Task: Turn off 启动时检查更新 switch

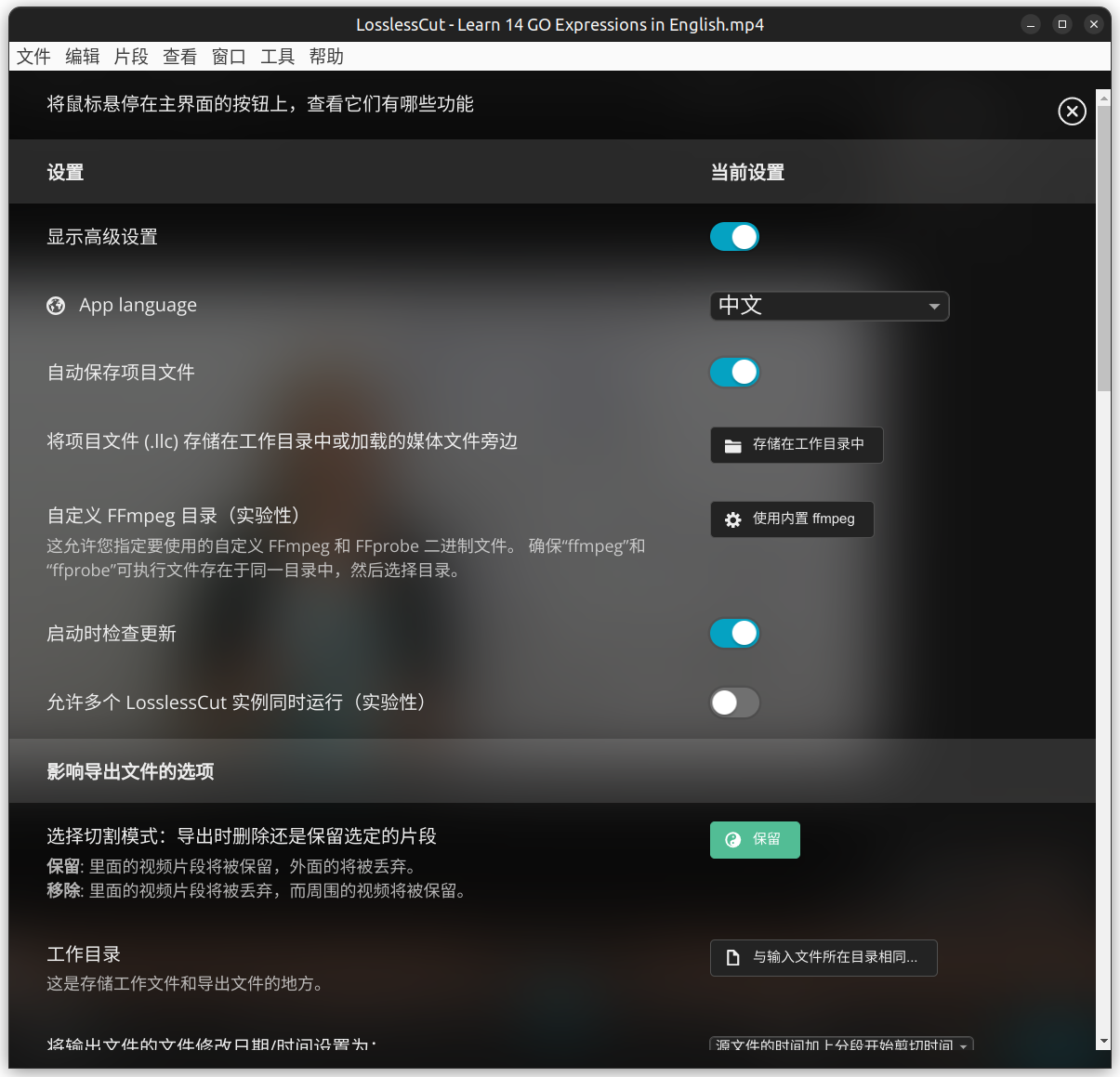Action: [x=734, y=634]
